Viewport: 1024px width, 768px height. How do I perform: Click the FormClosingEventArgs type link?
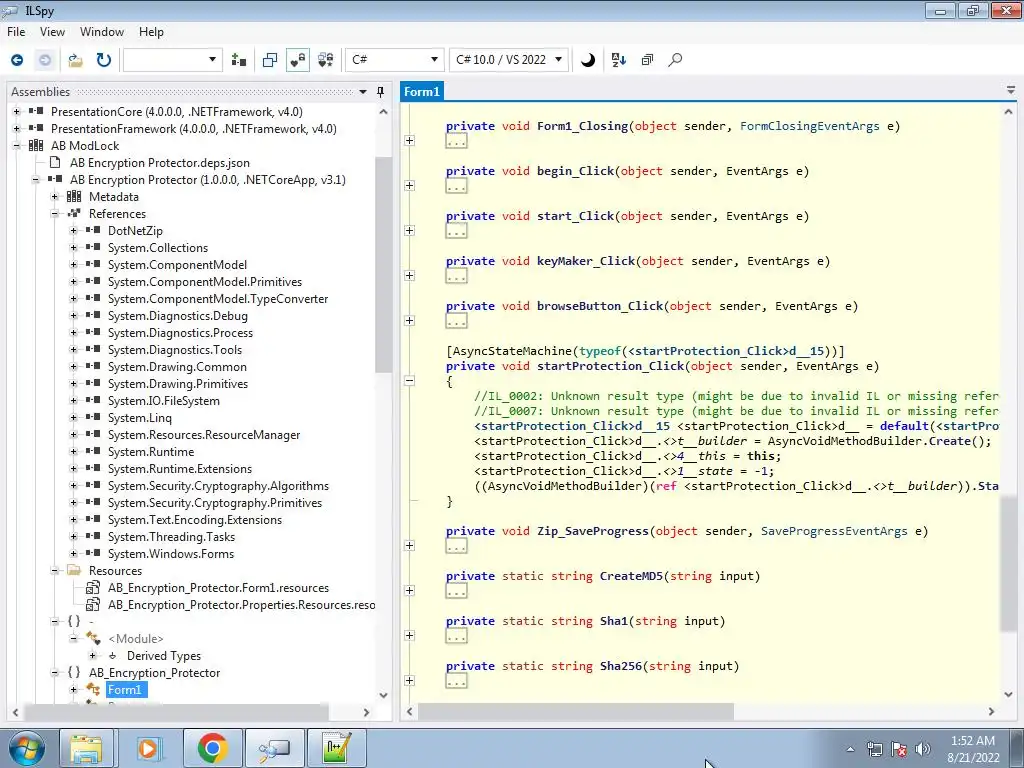[x=809, y=126]
